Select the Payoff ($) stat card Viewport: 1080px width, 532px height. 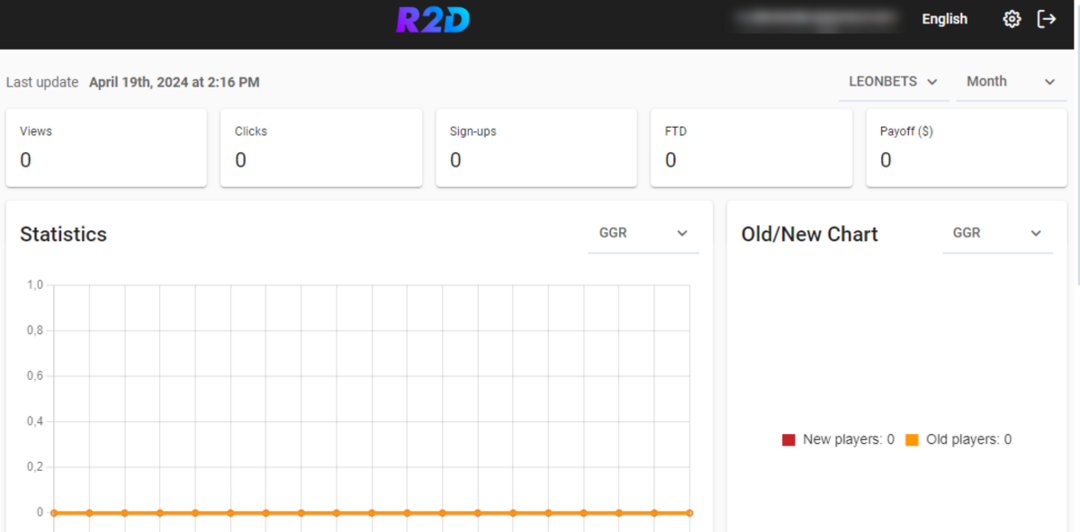(966, 147)
